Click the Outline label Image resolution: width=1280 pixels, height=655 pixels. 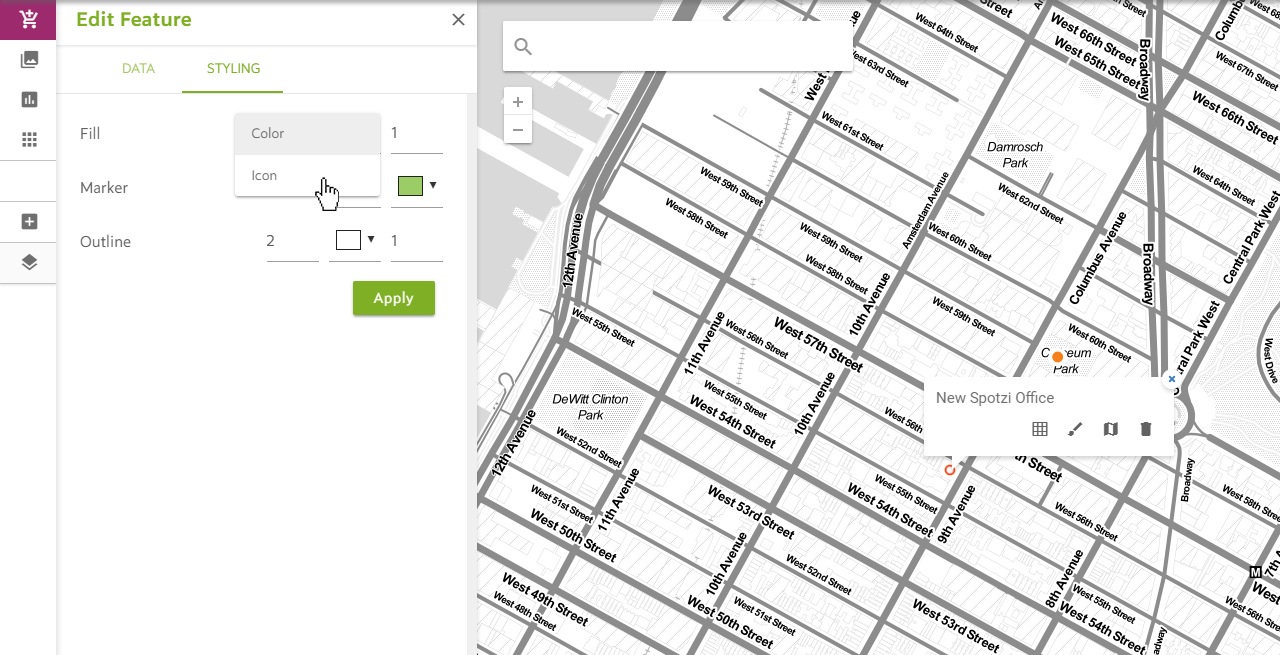coord(106,242)
